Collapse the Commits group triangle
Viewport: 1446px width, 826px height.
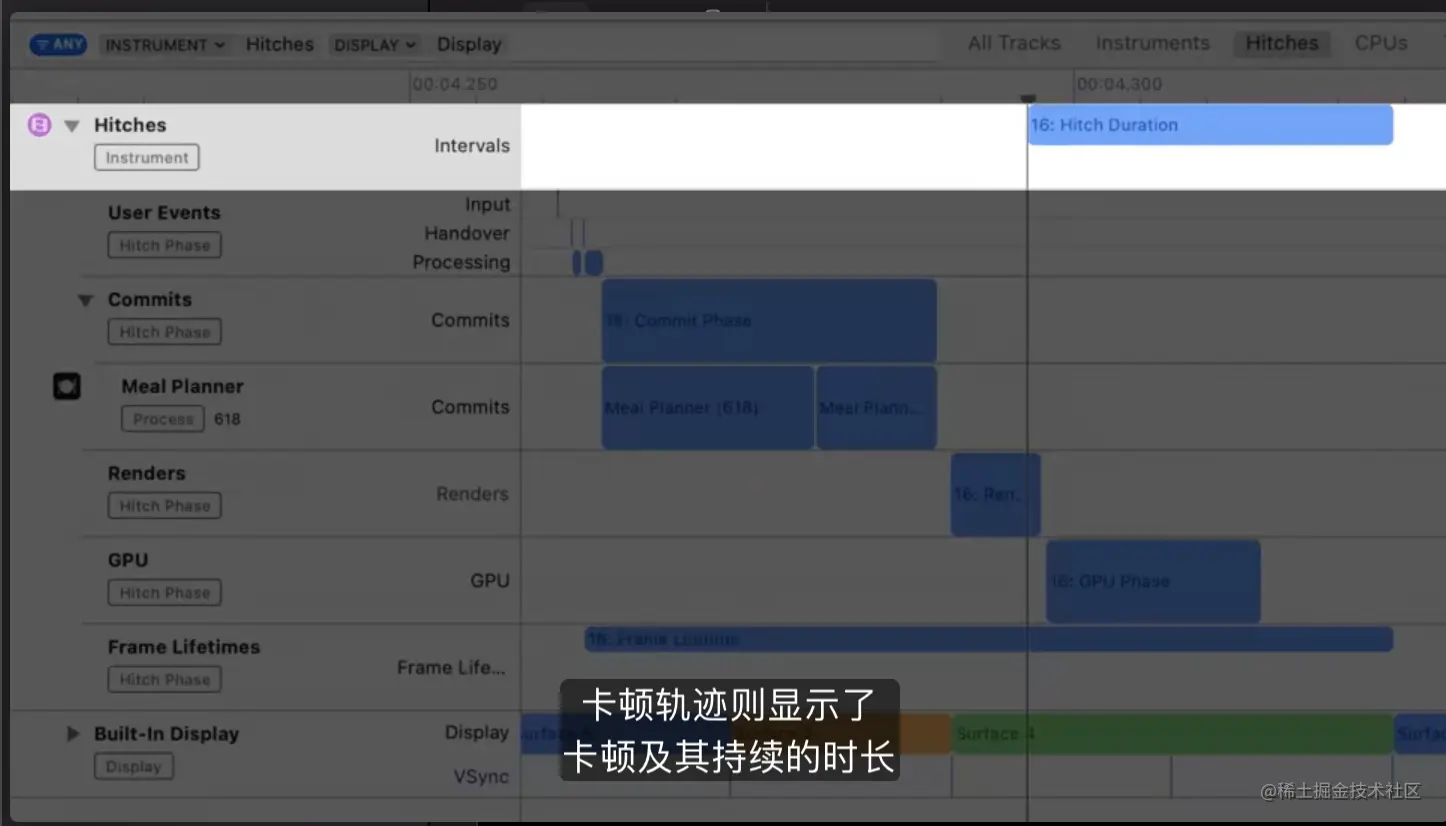click(85, 299)
